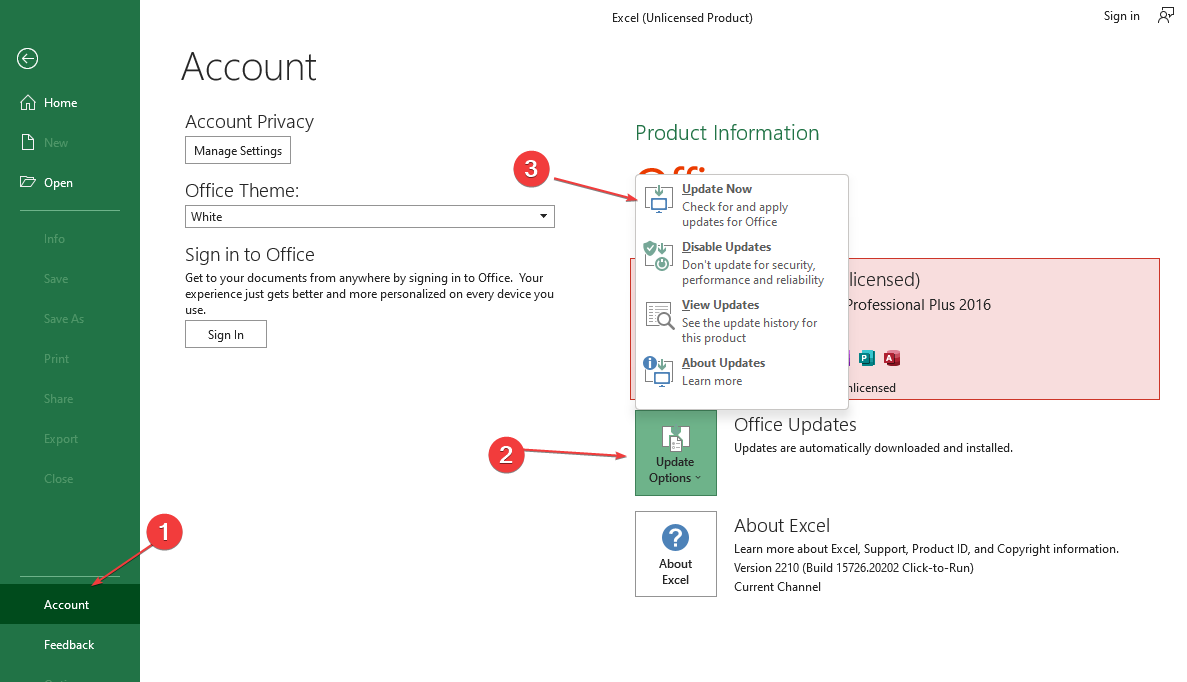This screenshot has width=1187, height=682.
Task: Click the New document icon
Action: tap(28, 142)
